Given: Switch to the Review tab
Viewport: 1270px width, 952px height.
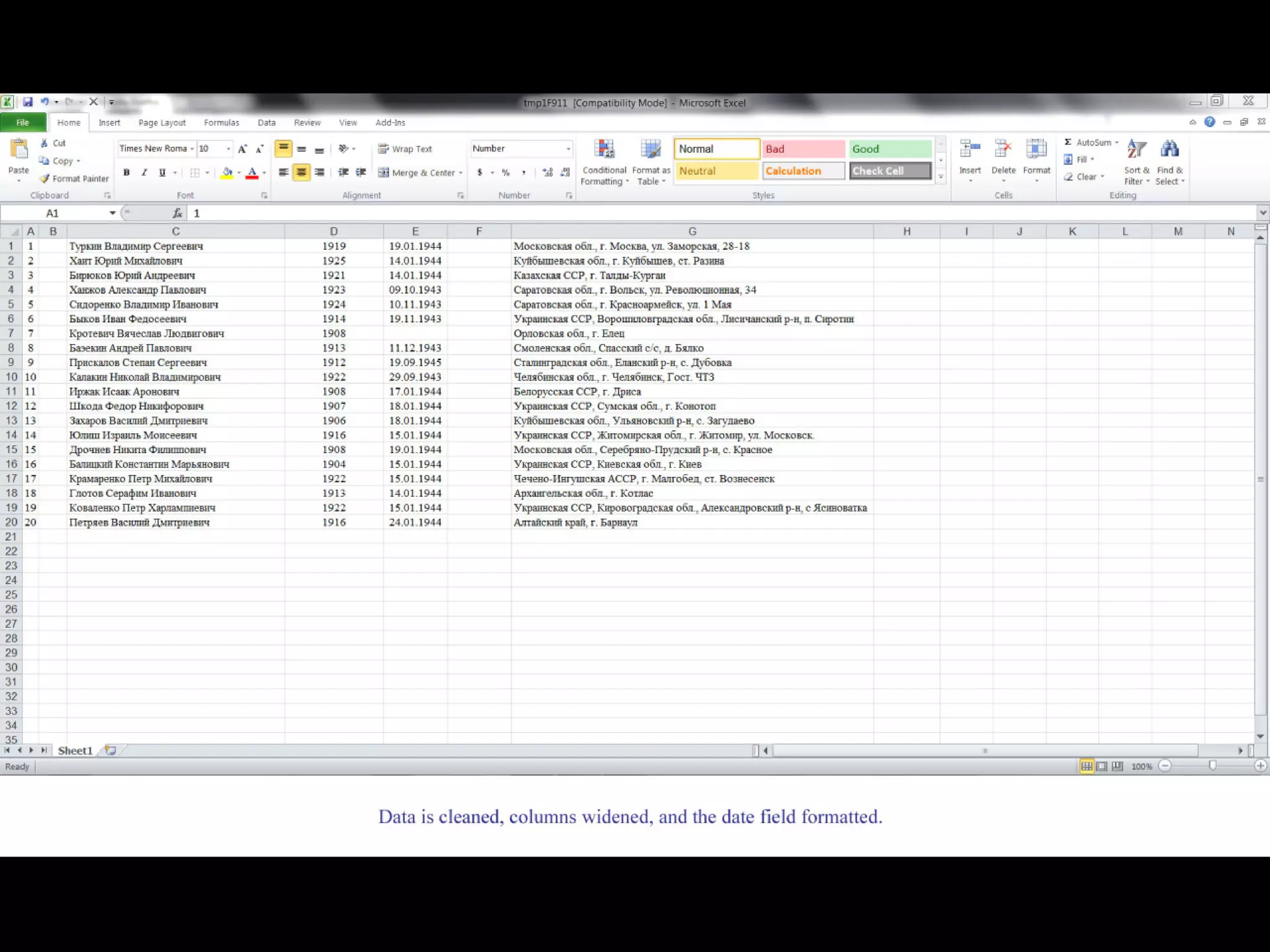Looking at the screenshot, I should [x=307, y=123].
